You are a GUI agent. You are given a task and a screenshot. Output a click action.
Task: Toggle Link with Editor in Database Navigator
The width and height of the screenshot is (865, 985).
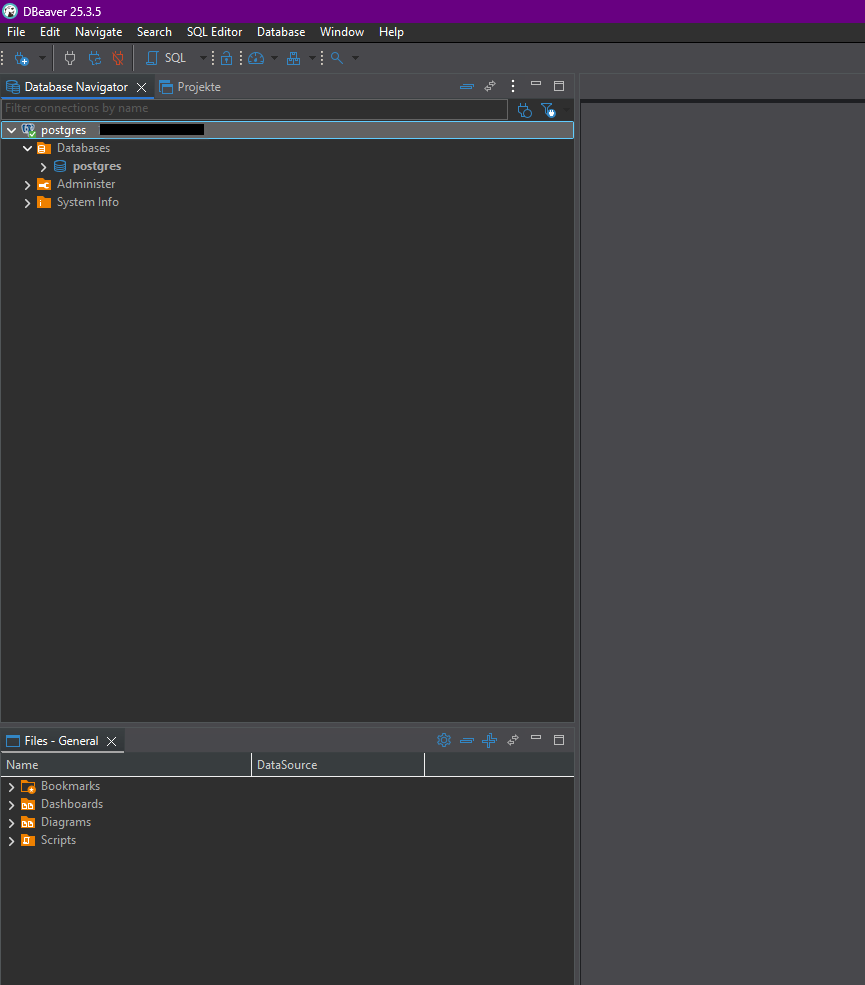click(x=490, y=87)
